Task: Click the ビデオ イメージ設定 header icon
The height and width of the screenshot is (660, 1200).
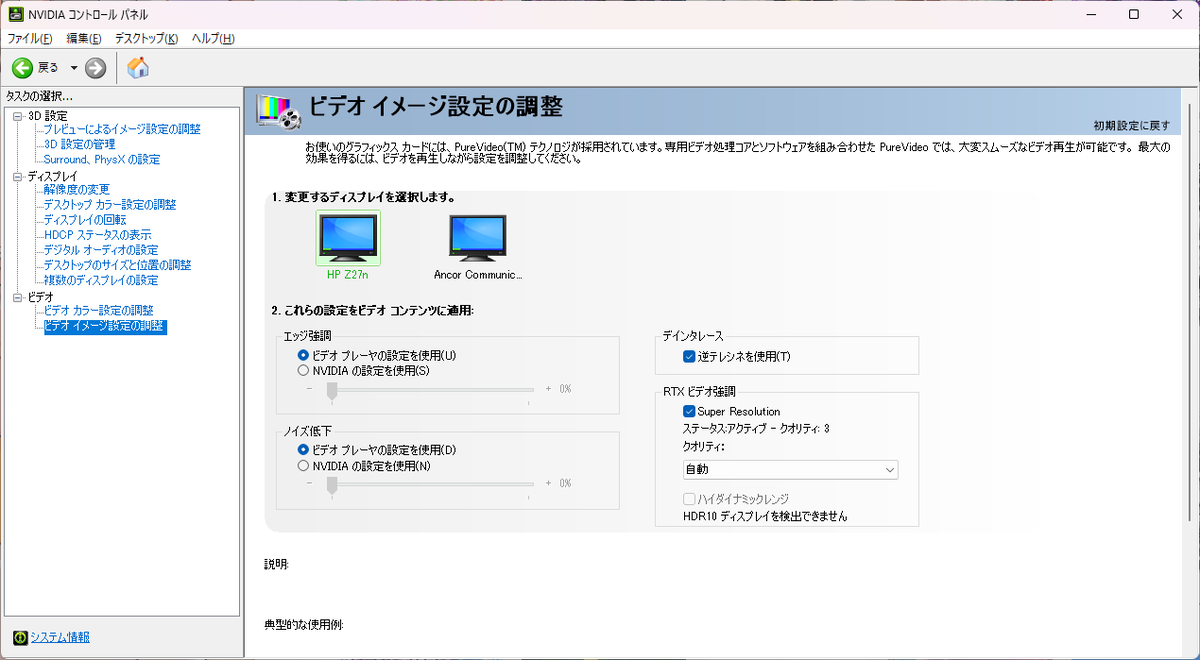Action: (x=279, y=111)
